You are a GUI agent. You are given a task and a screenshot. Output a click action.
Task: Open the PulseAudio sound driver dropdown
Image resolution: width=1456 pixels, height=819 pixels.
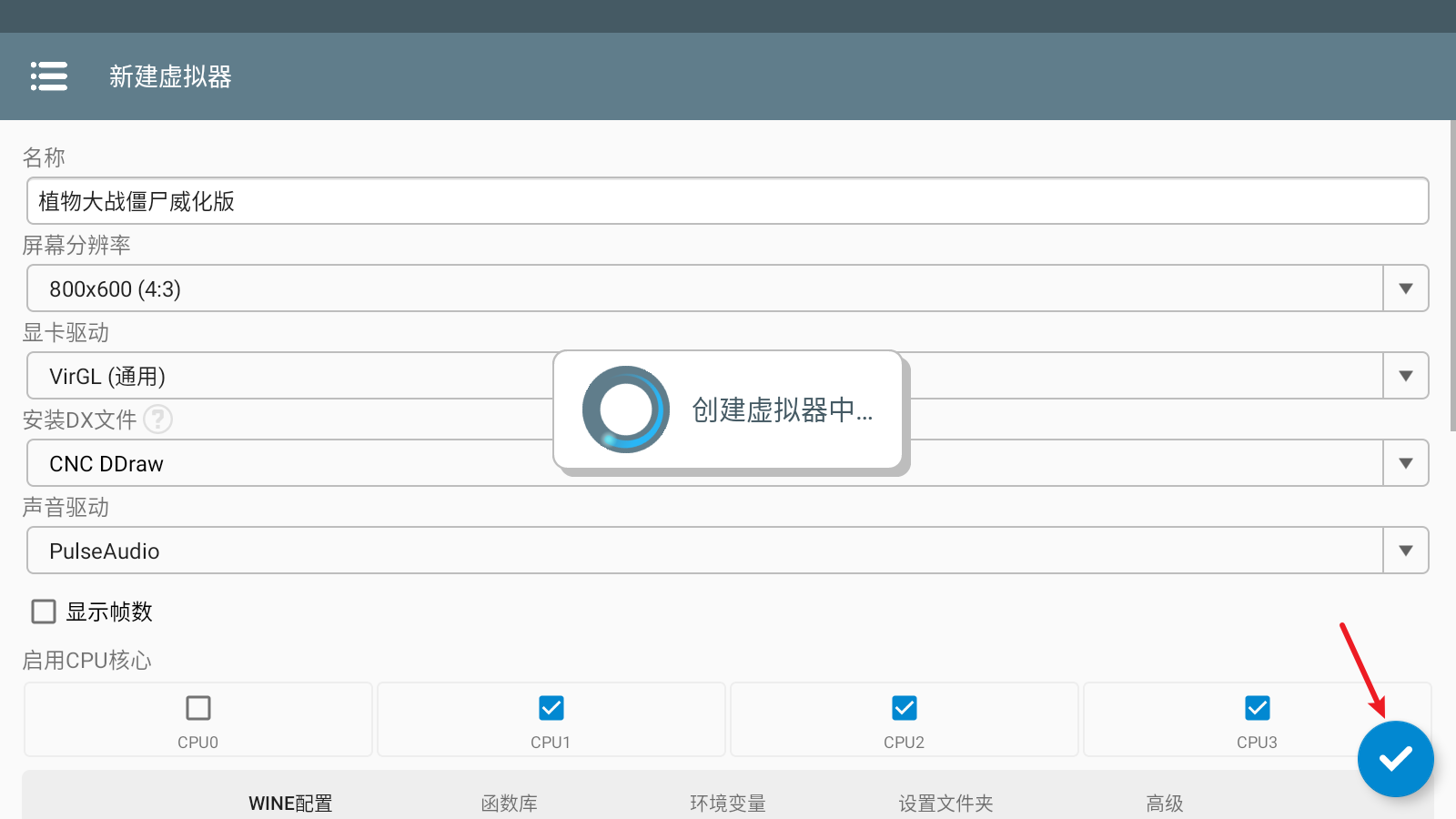(1405, 551)
